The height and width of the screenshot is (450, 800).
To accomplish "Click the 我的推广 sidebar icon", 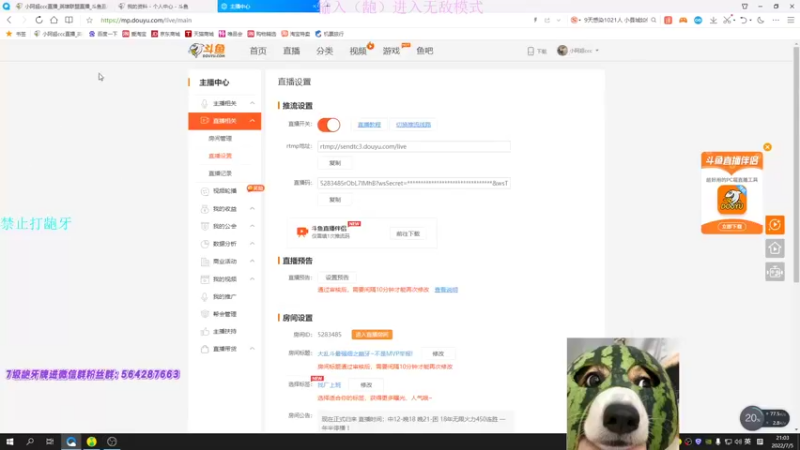I will pos(205,296).
